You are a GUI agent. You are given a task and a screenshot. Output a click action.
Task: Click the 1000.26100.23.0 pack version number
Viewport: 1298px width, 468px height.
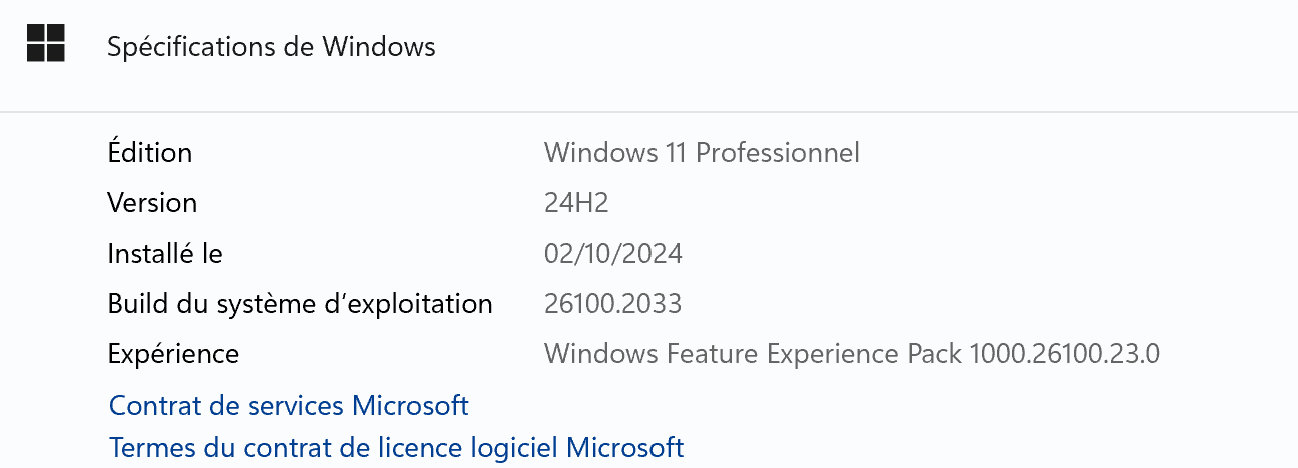[1065, 354]
